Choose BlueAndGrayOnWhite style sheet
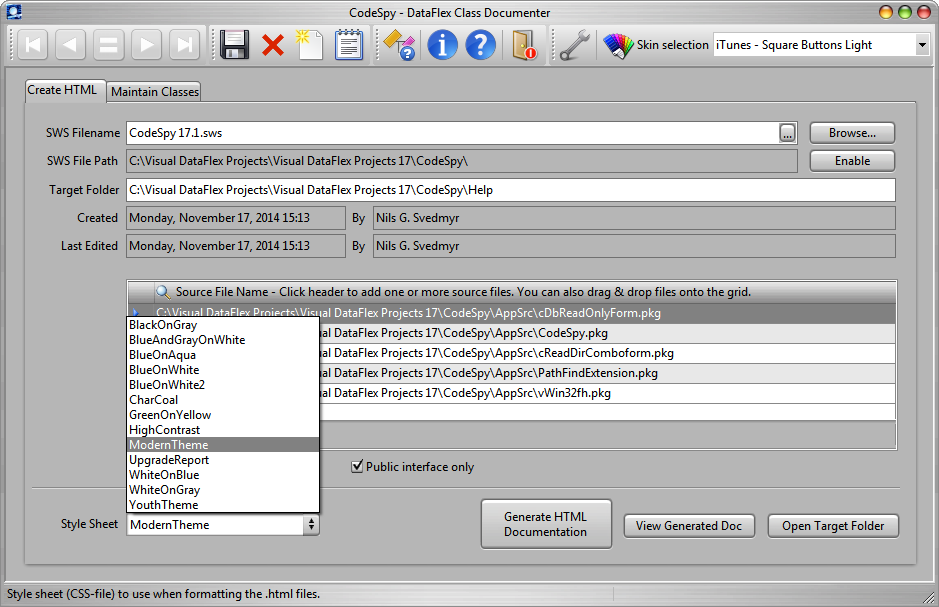This screenshot has width=939, height=607. pyautogui.click(x=223, y=340)
